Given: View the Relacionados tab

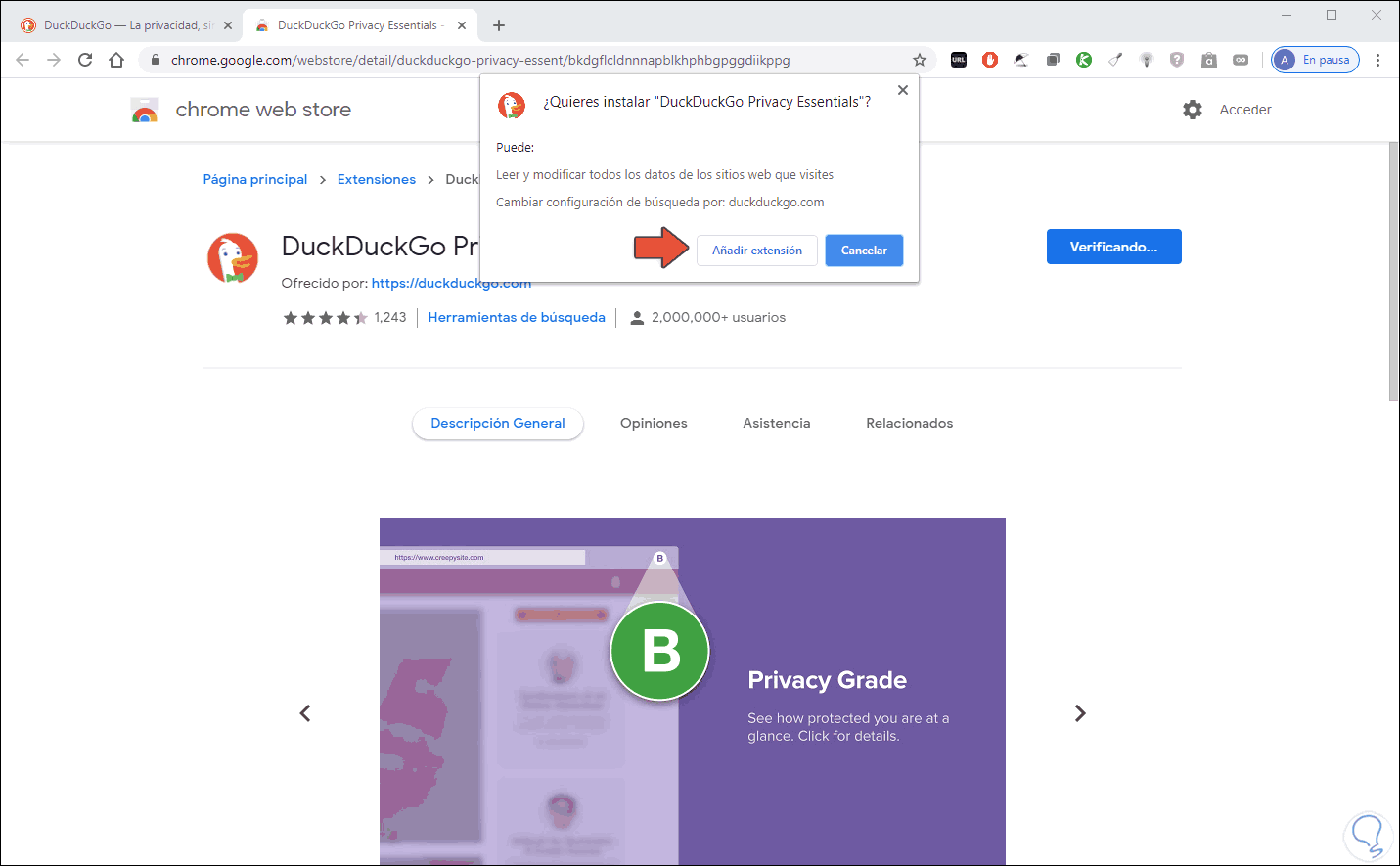Looking at the screenshot, I should pos(910,423).
